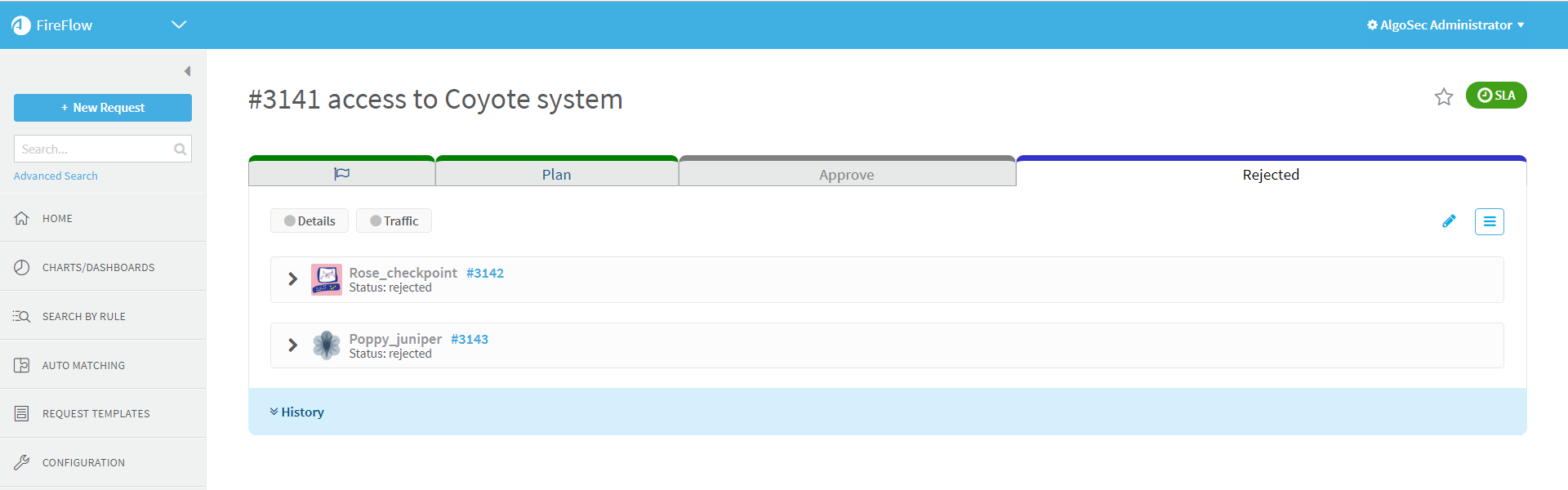This screenshot has height=490, width=1568.
Task: Toggle the Traffic section
Action: coord(394,221)
